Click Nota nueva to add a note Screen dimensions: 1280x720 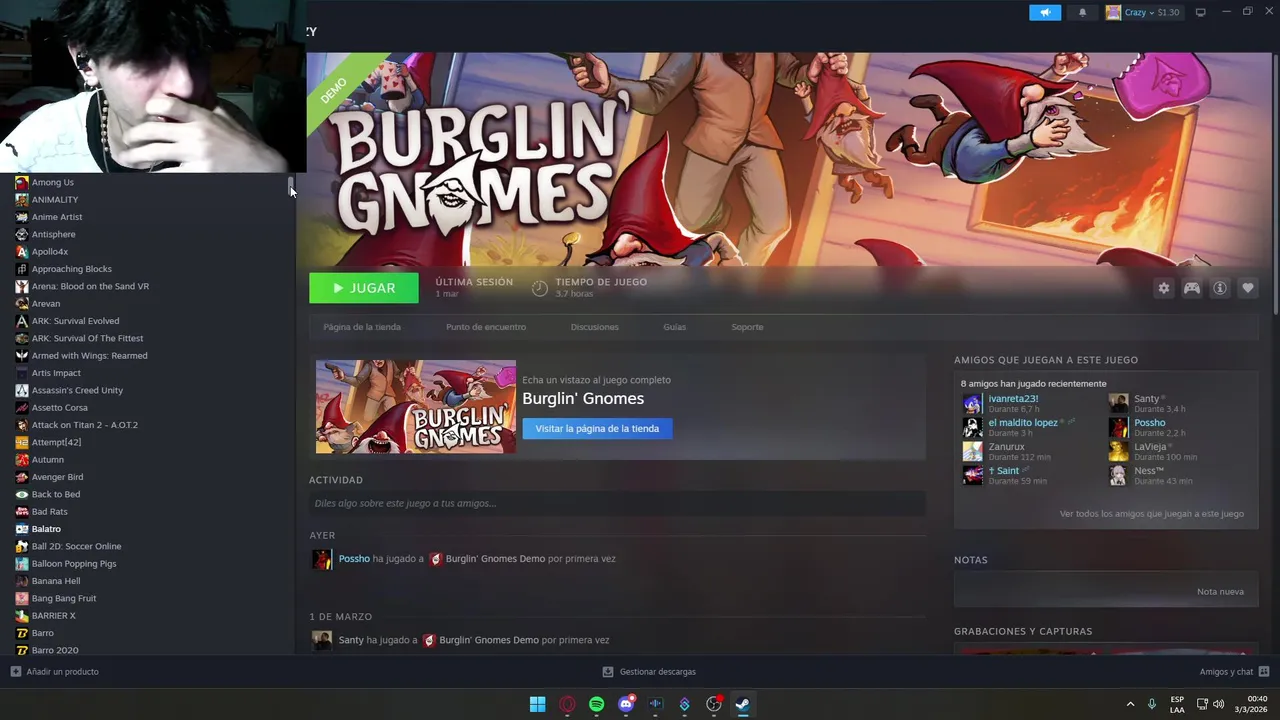pos(1220,592)
